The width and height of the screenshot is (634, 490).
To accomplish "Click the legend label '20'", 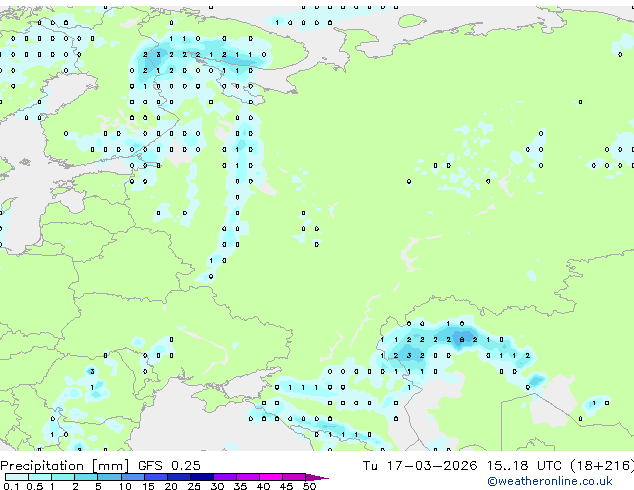I will pos(171,486).
